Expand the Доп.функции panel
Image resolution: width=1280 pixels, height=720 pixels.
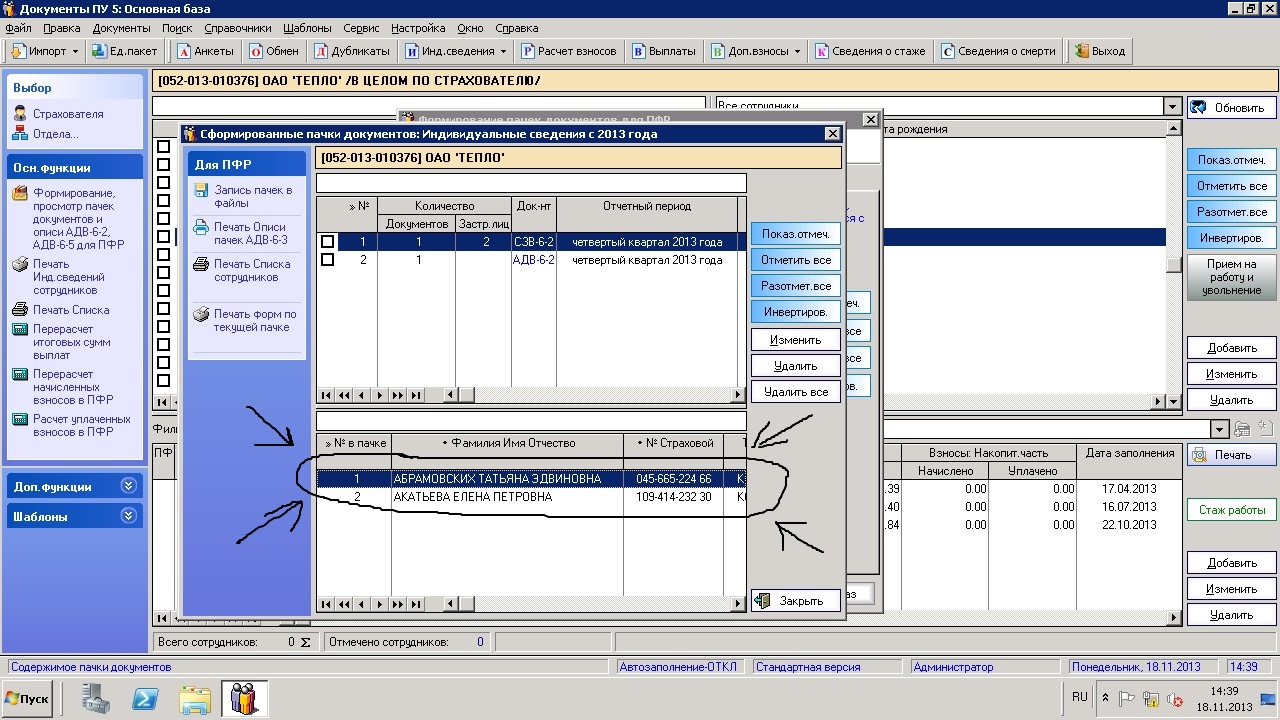(127, 486)
